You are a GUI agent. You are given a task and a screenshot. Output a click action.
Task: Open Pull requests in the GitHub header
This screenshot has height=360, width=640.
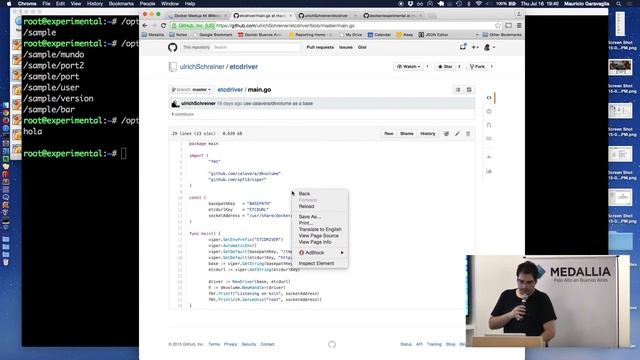(320, 47)
